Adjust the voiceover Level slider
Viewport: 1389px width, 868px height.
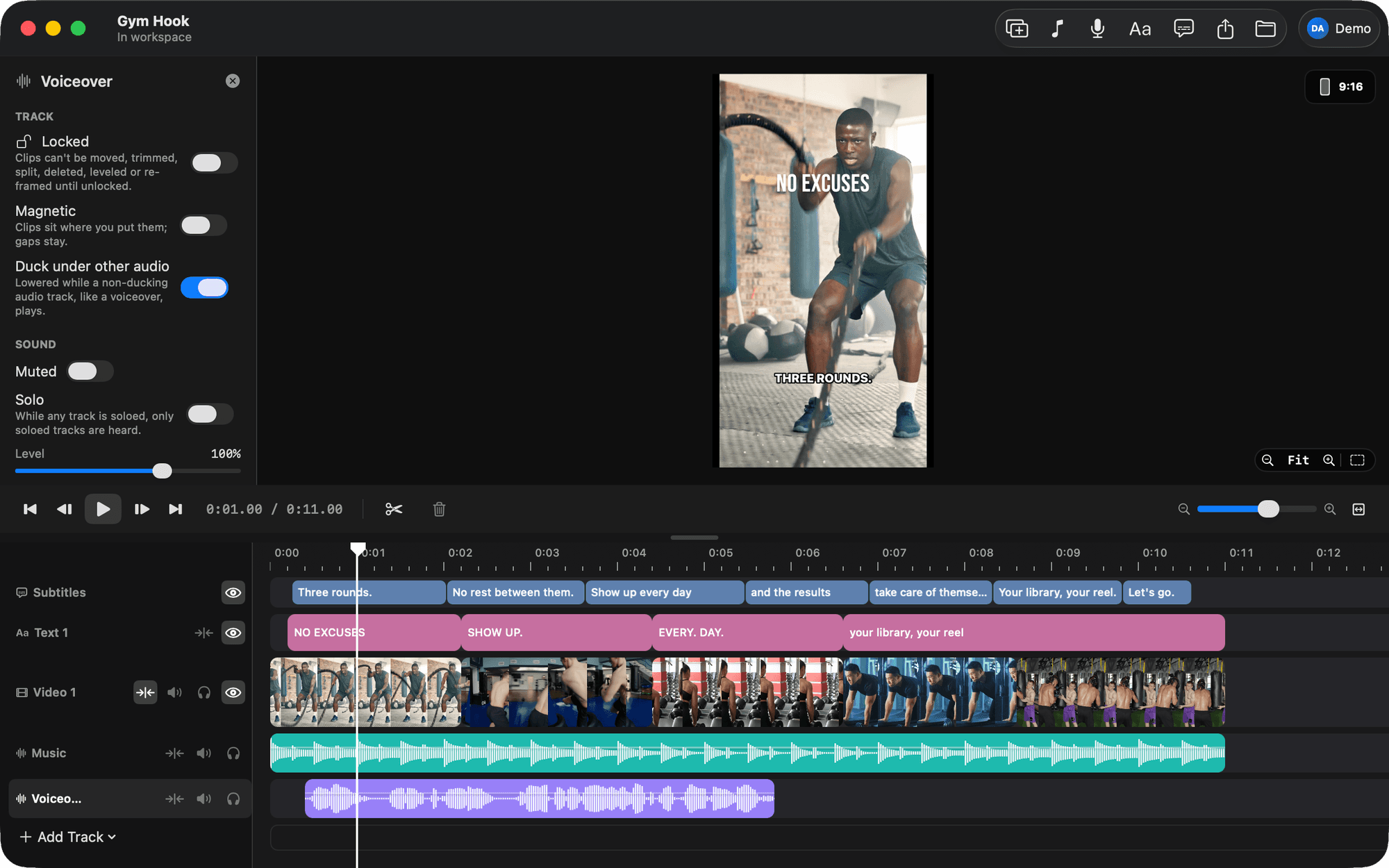tap(128, 471)
